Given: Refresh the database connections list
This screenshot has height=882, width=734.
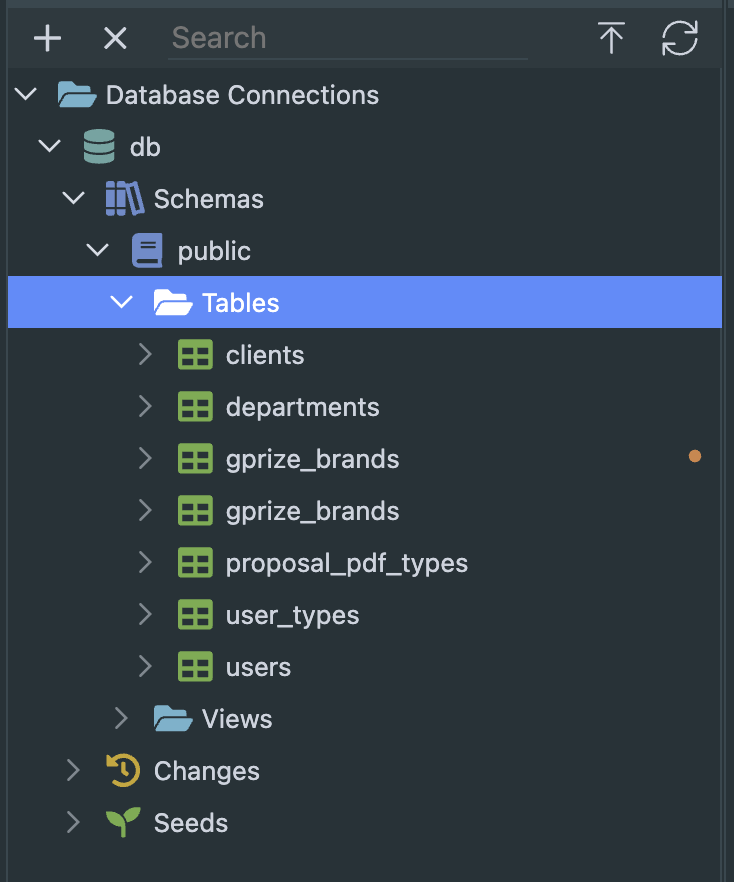Looking at the screenshot, I should pos(679,38).
